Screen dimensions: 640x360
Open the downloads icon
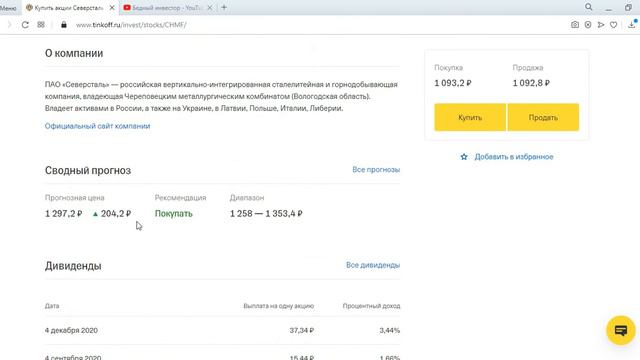(631, 24)
